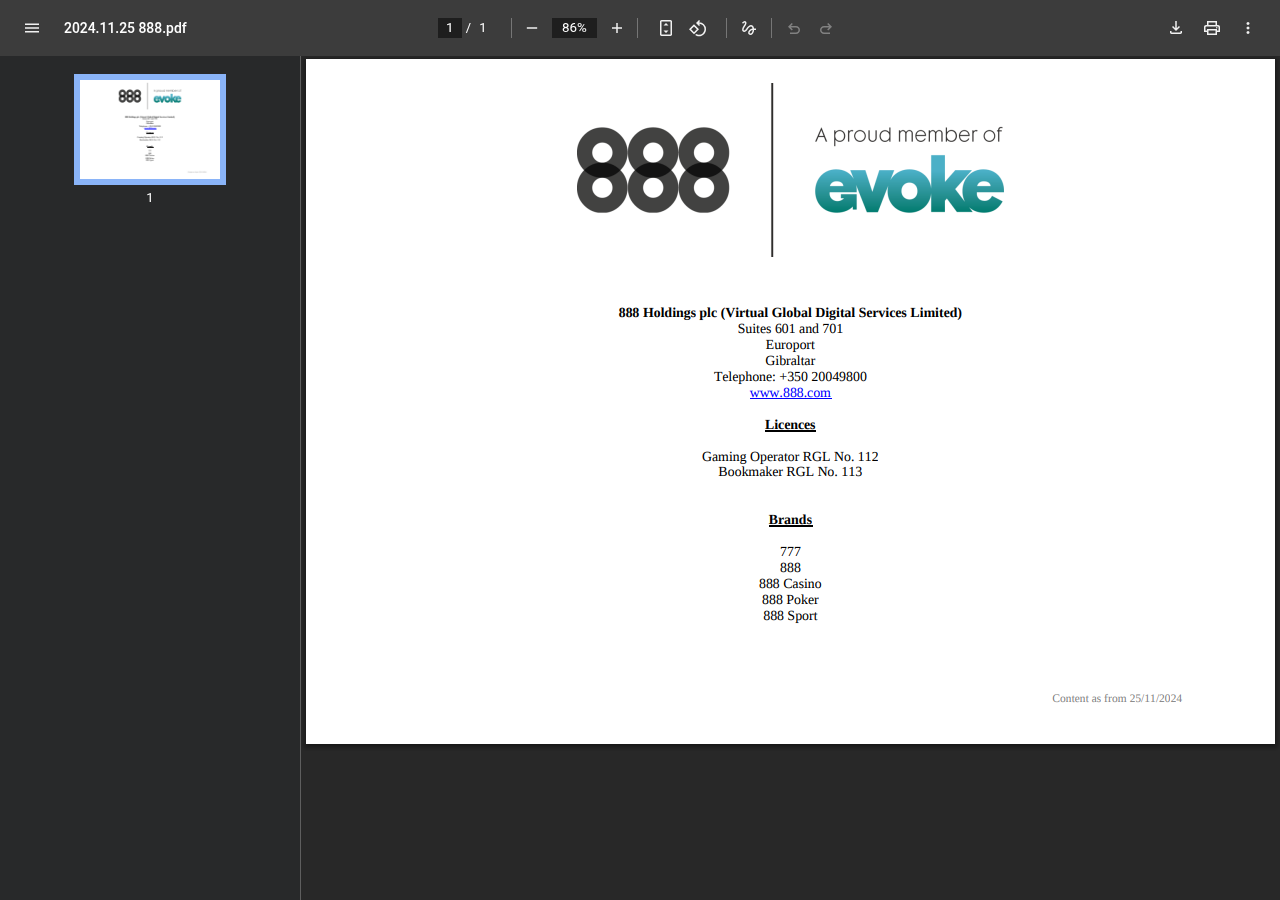Click the text Gaming Operator RGL No. 112
This screenshot has width=1280, height=900.
pos(790,457)
